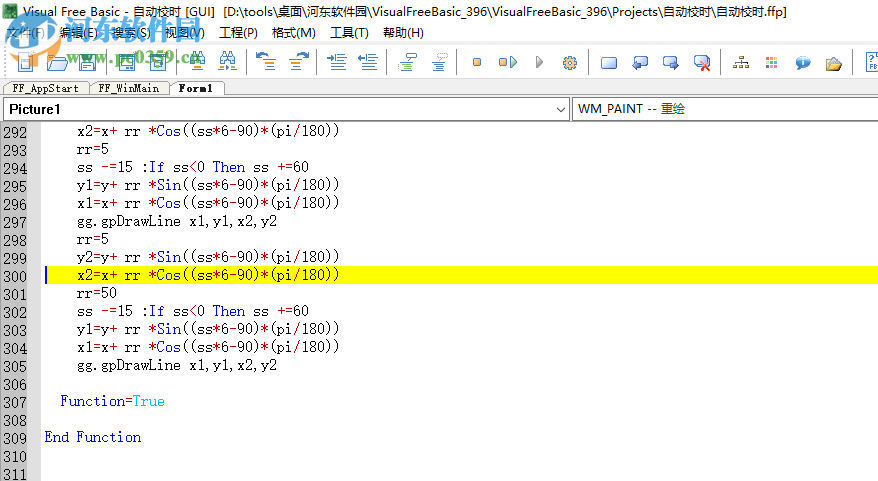Click the F8 help icon at toolbar end

872,62
